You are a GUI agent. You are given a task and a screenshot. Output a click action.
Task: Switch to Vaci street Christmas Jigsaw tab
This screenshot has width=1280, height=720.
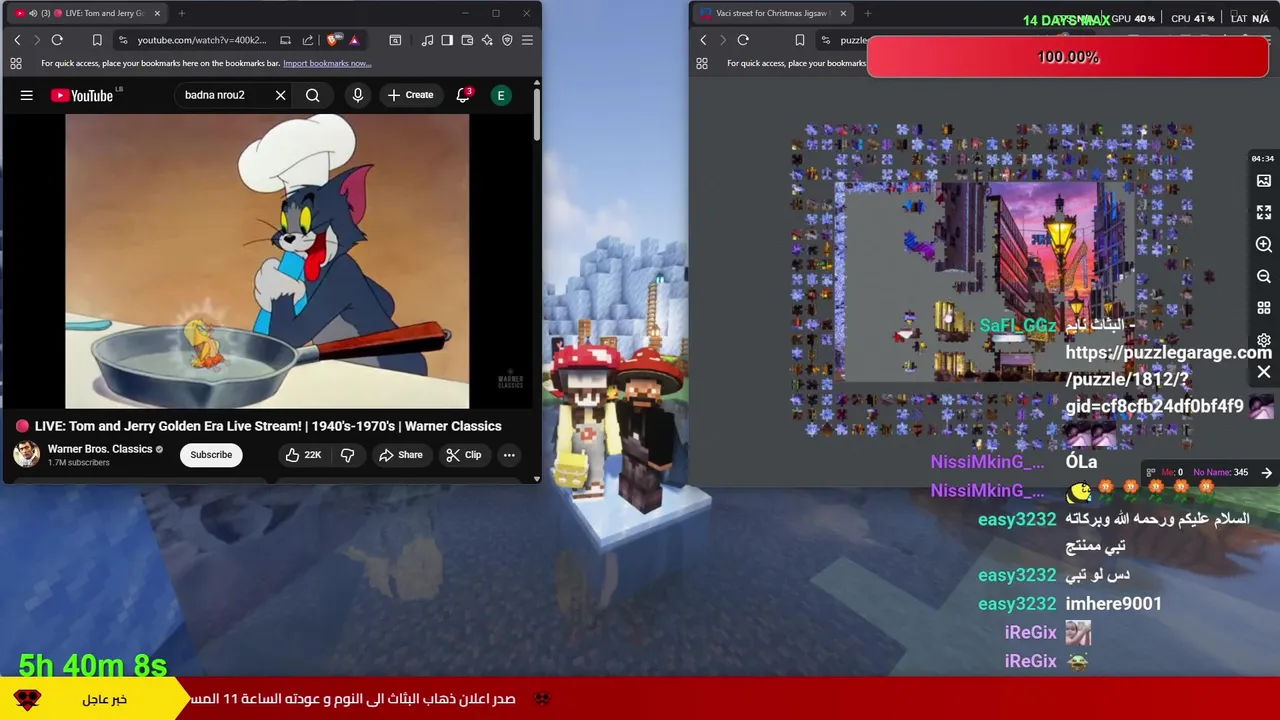[x=772, y=13]
